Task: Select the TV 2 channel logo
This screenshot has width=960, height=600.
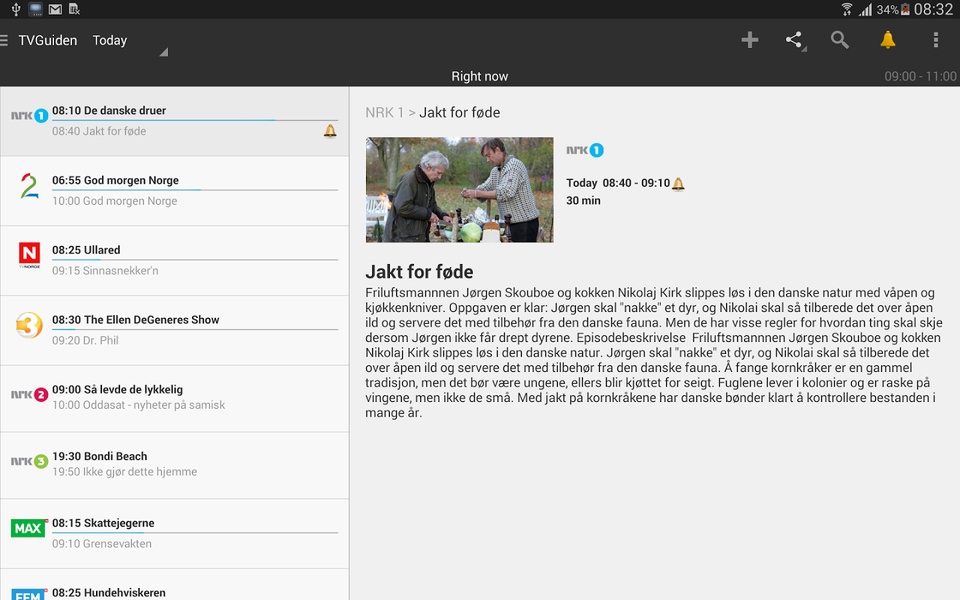Action: pyautogui.click(x=29, y=186)
